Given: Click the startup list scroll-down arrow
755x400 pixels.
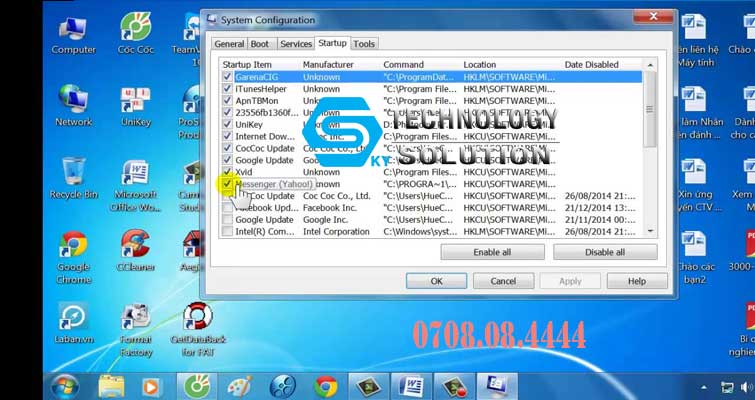Looking at the screenshot, I should (x=650, y=232).
